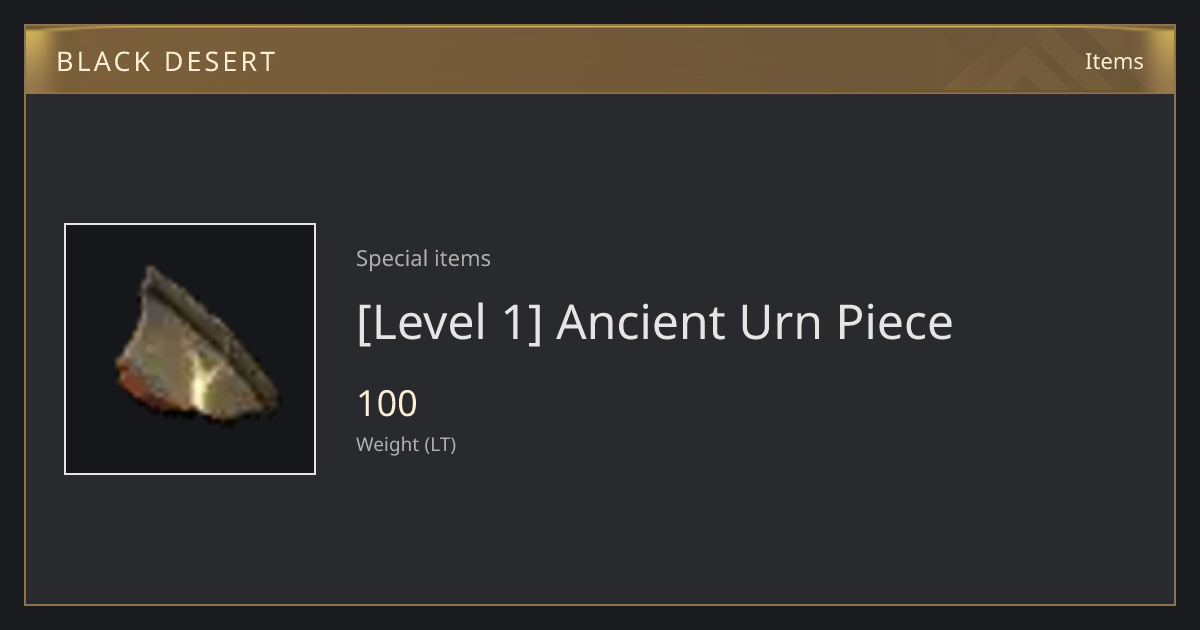Open the Items section in the header

[1114, 61]
